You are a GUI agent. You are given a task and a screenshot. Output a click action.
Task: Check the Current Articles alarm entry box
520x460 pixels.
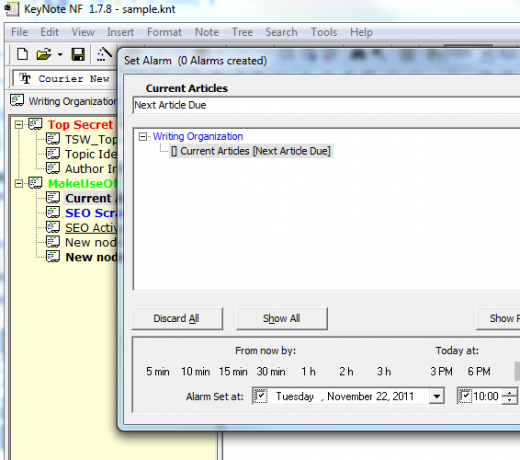(174, 151)
